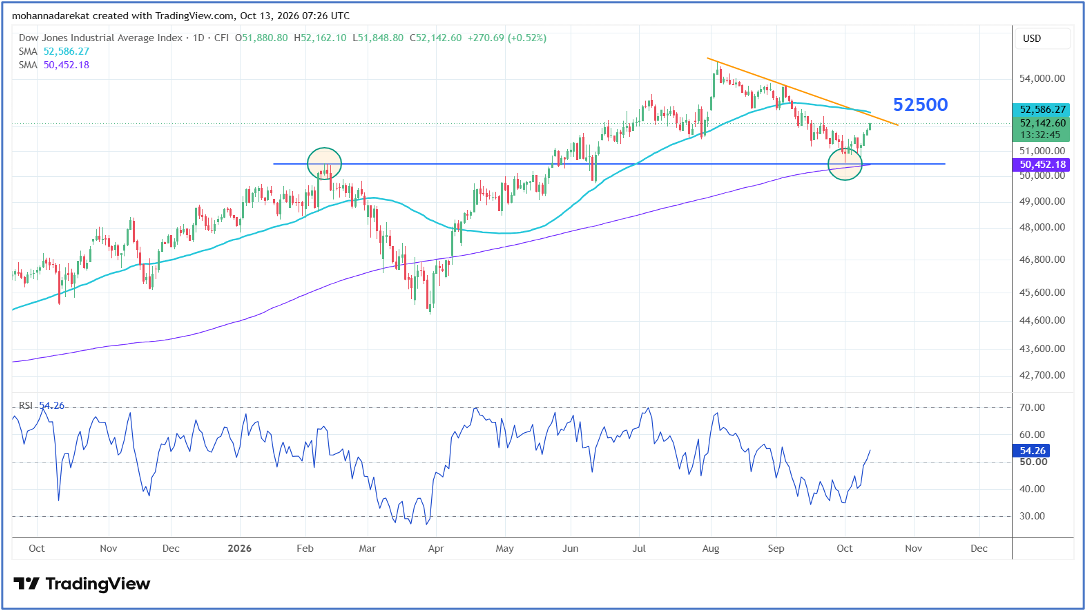Click the 43,600.00 price-axis label
This screenshot has height=610, width=1086.
click(x=1042, y=348)
